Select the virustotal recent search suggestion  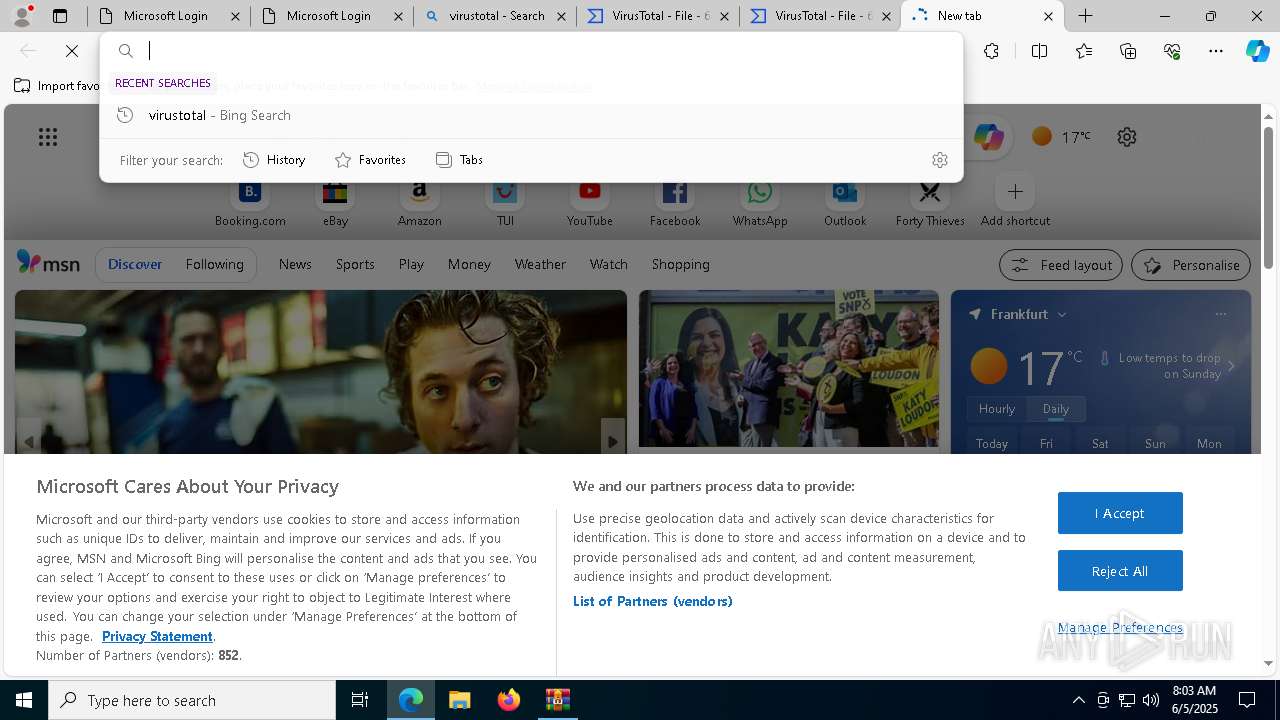tap(531, 115)
